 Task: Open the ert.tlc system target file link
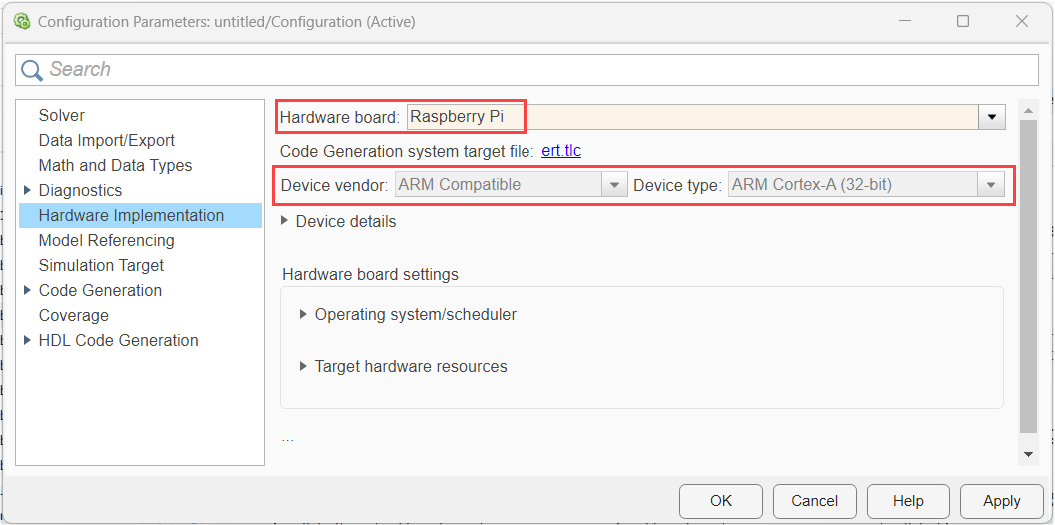tap(560, 151)
